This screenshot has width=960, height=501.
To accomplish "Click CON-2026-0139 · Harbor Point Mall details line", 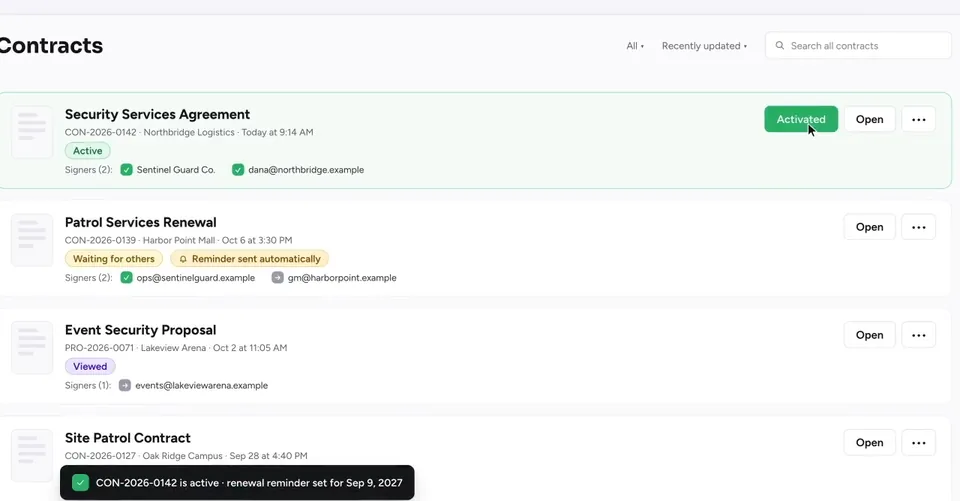I will point(179,240).
